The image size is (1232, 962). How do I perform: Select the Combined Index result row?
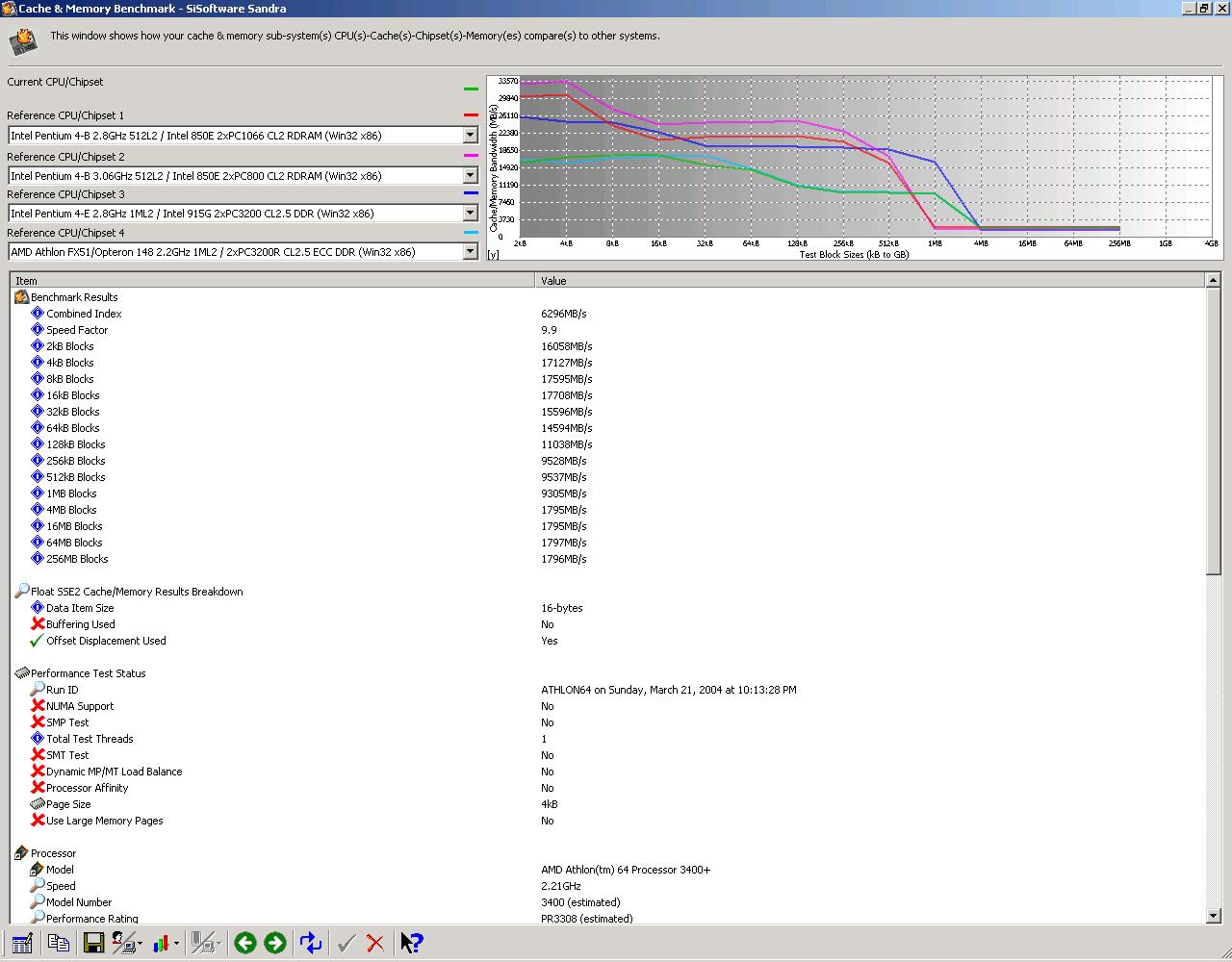(x=606, y=314)
